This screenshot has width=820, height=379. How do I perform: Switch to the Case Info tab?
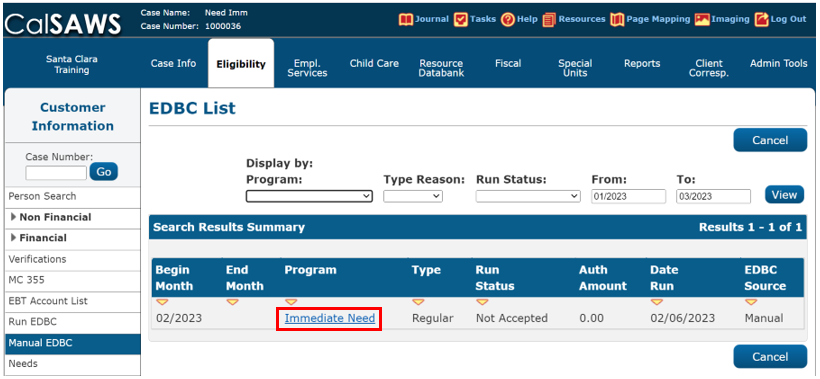pos(173,63)
